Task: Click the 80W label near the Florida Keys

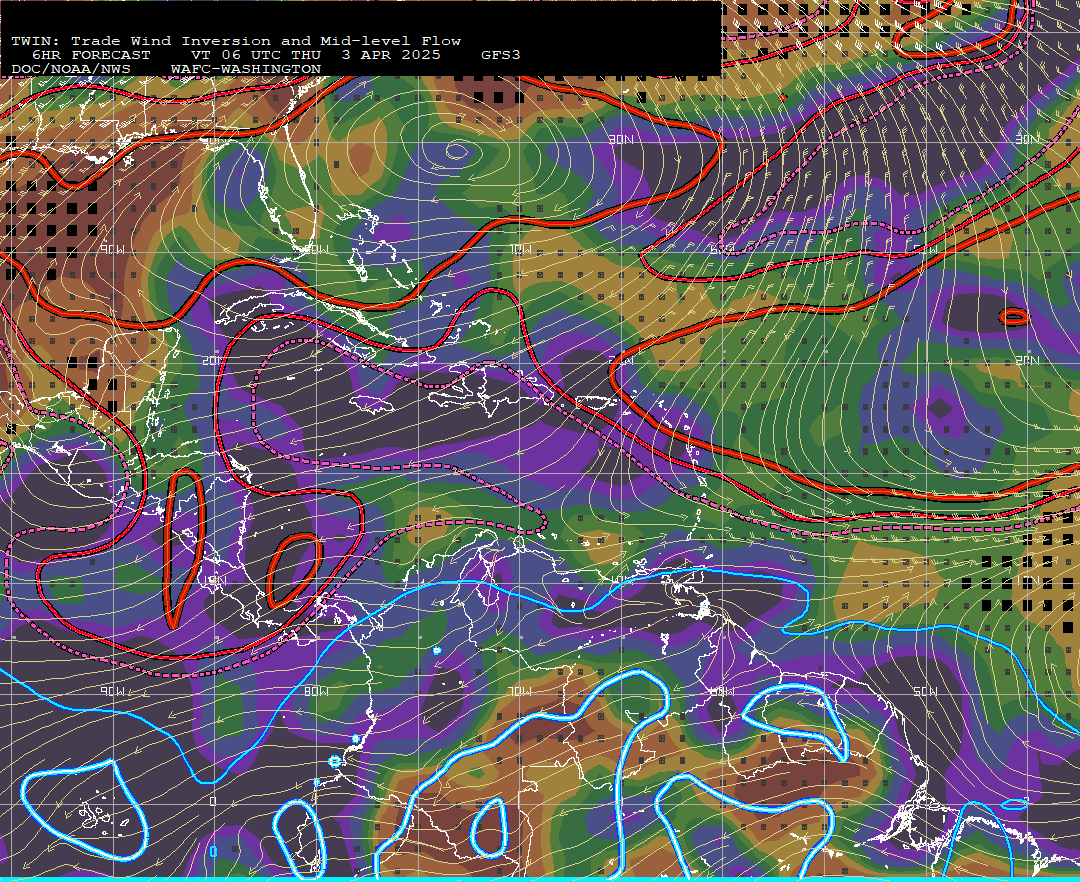Action: coord(316,249)
